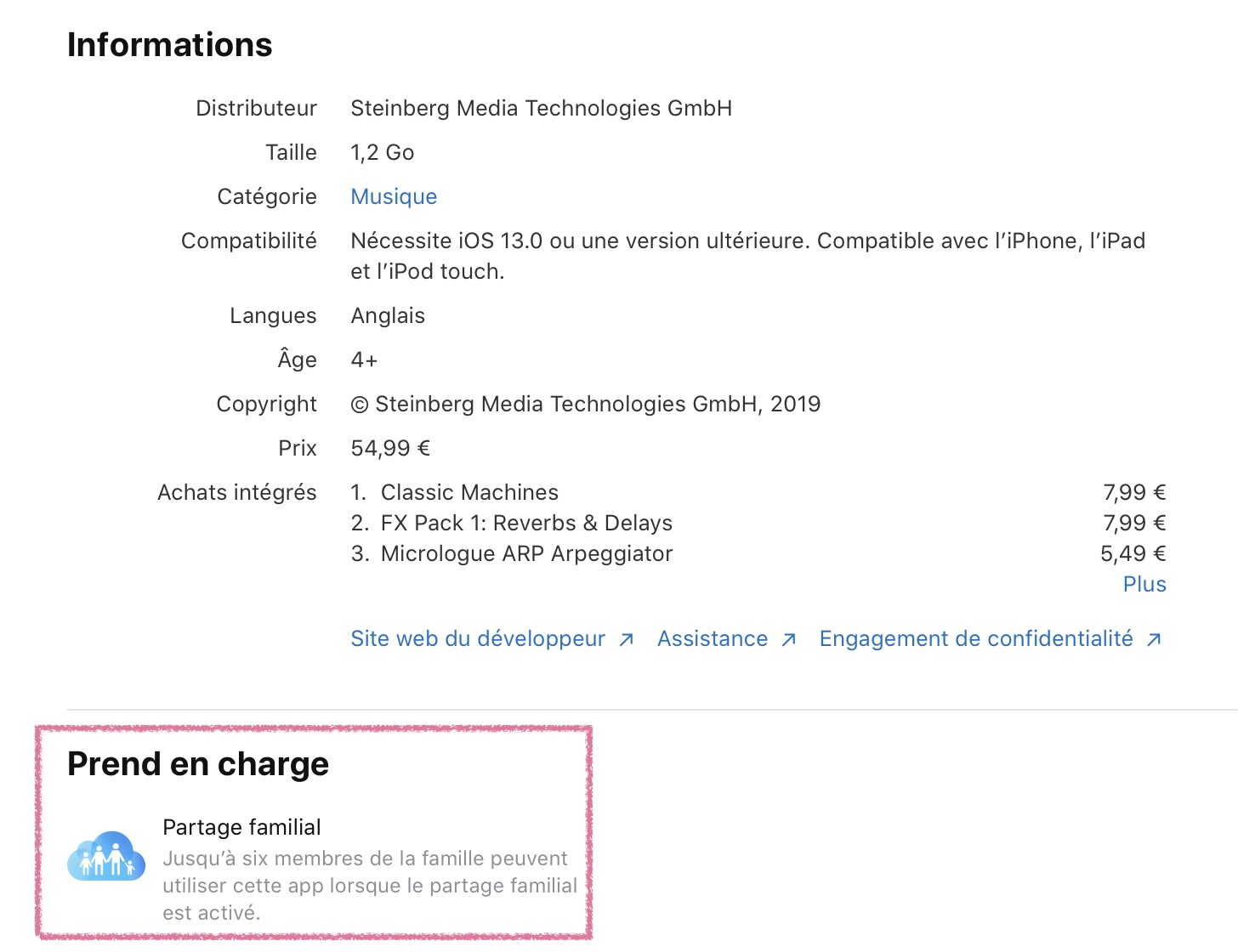Screen dimensions: 1238x952
Task: Click the 5,49 € Micrologue price
Action: tap(1133, 553)
